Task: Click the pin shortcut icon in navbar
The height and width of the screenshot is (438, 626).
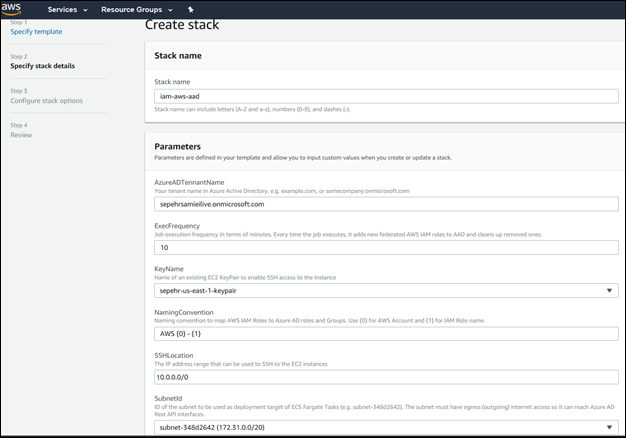Action: click(191, 10)
